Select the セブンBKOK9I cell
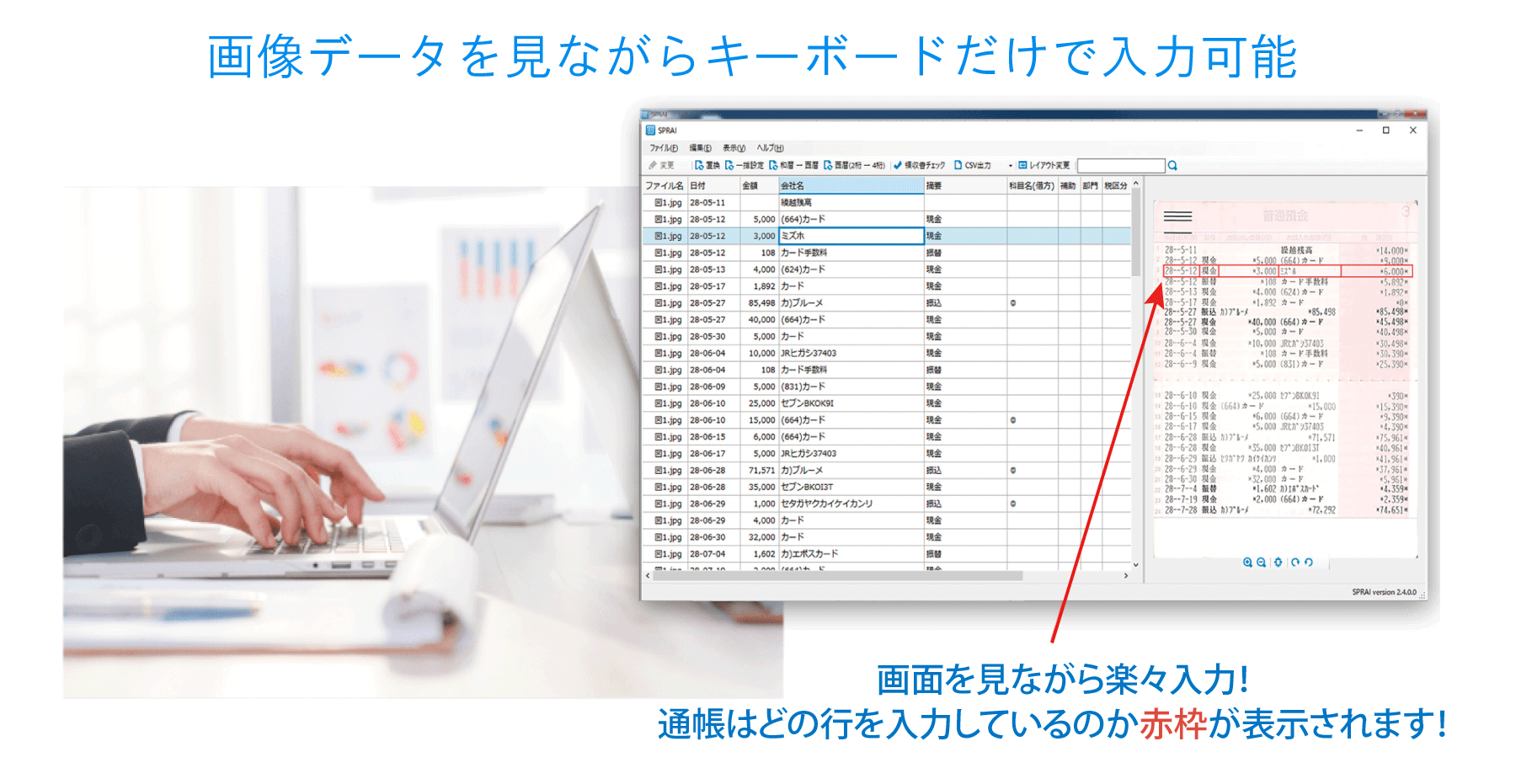This screenshot has width=1516, height=784. (x=851, y=403)
